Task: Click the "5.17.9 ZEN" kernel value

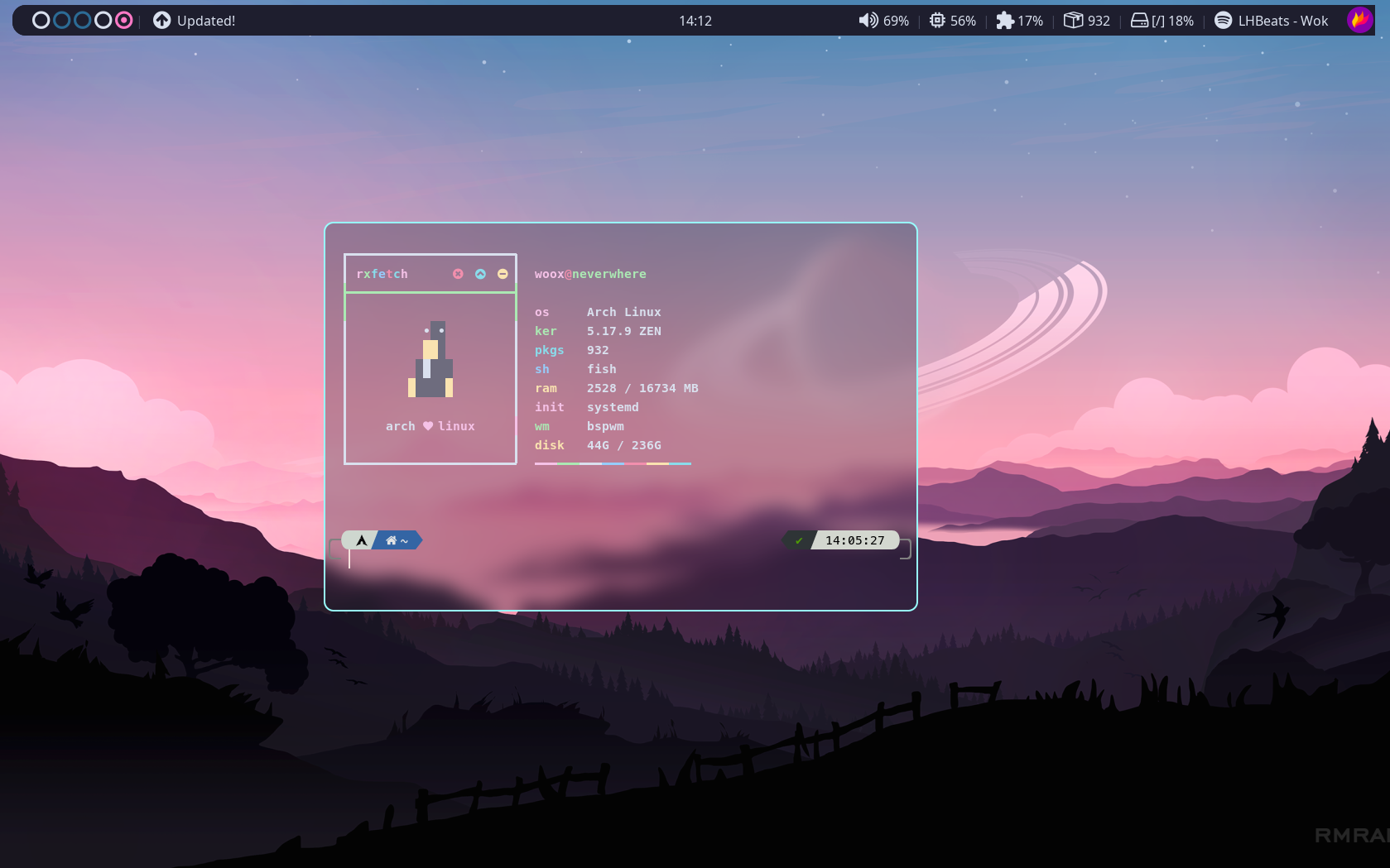Action: tap(624, 331)
